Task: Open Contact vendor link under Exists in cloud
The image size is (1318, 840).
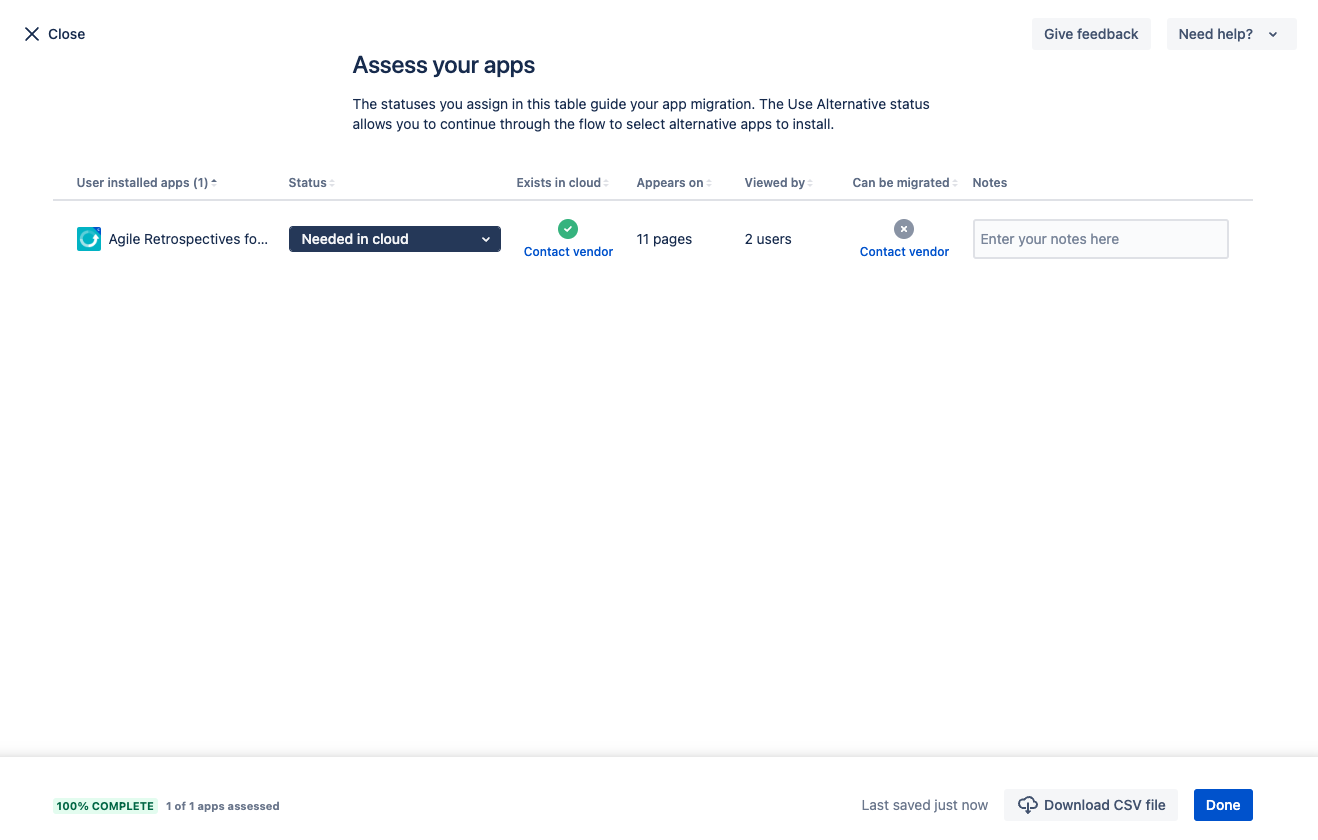Action: 568,252
